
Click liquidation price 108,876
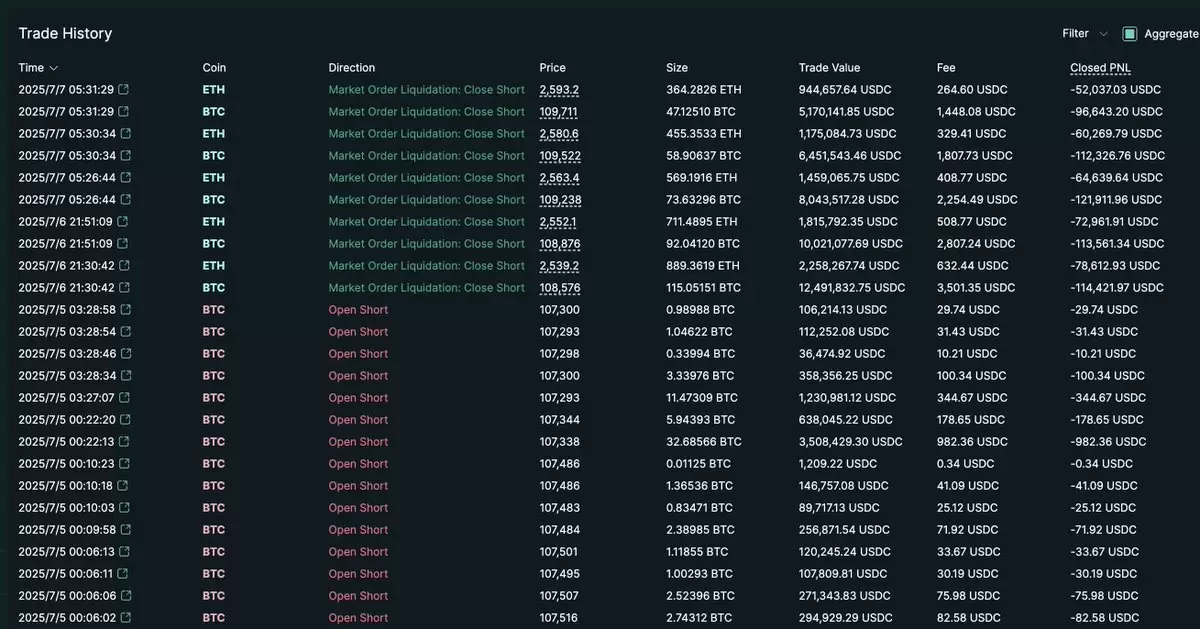pyautogui.click(x=560, y=244)
